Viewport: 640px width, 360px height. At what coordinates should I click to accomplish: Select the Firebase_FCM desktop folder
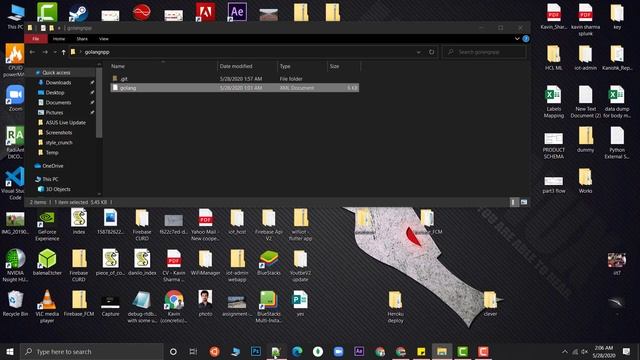(79, 303)
